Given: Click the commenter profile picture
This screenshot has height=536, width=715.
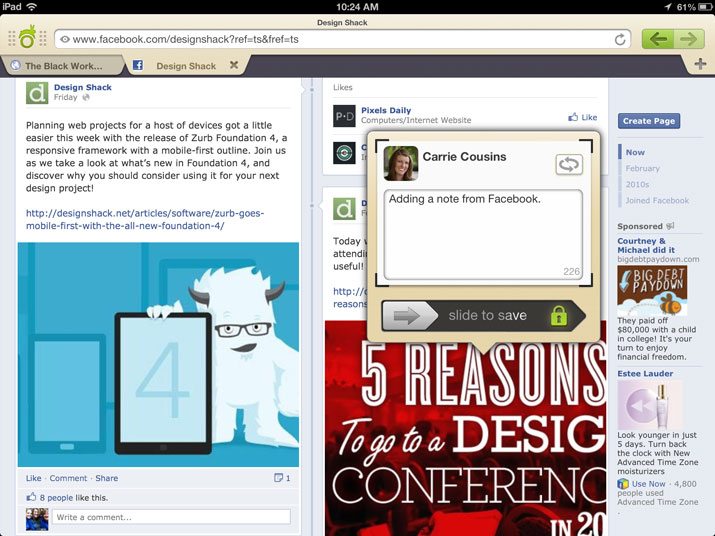Looking at the screenshot, I should point(37,519).
